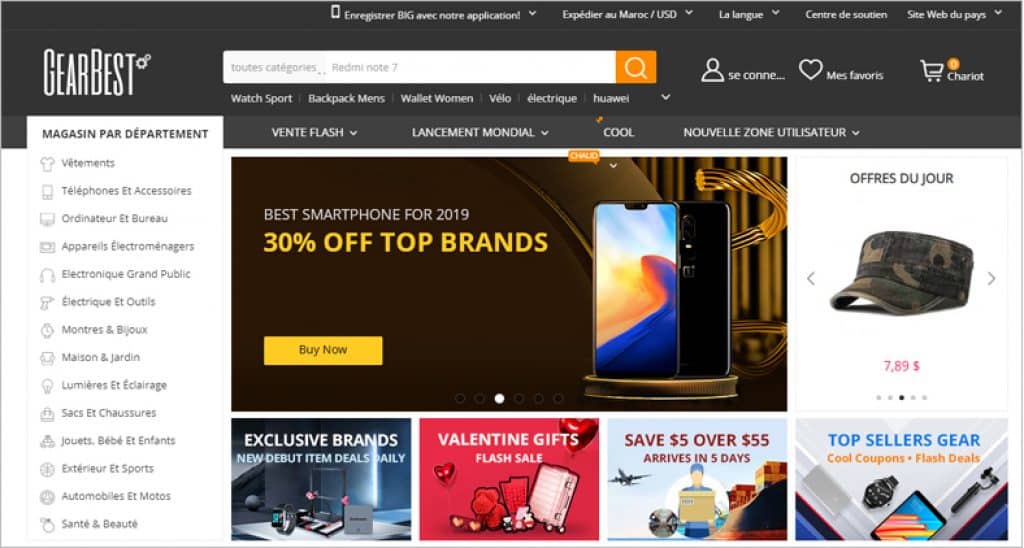Image resolution: width=1024 pixels, height=548 pixels.
Task: Open the Centre de soutien link
Action: 846,14
